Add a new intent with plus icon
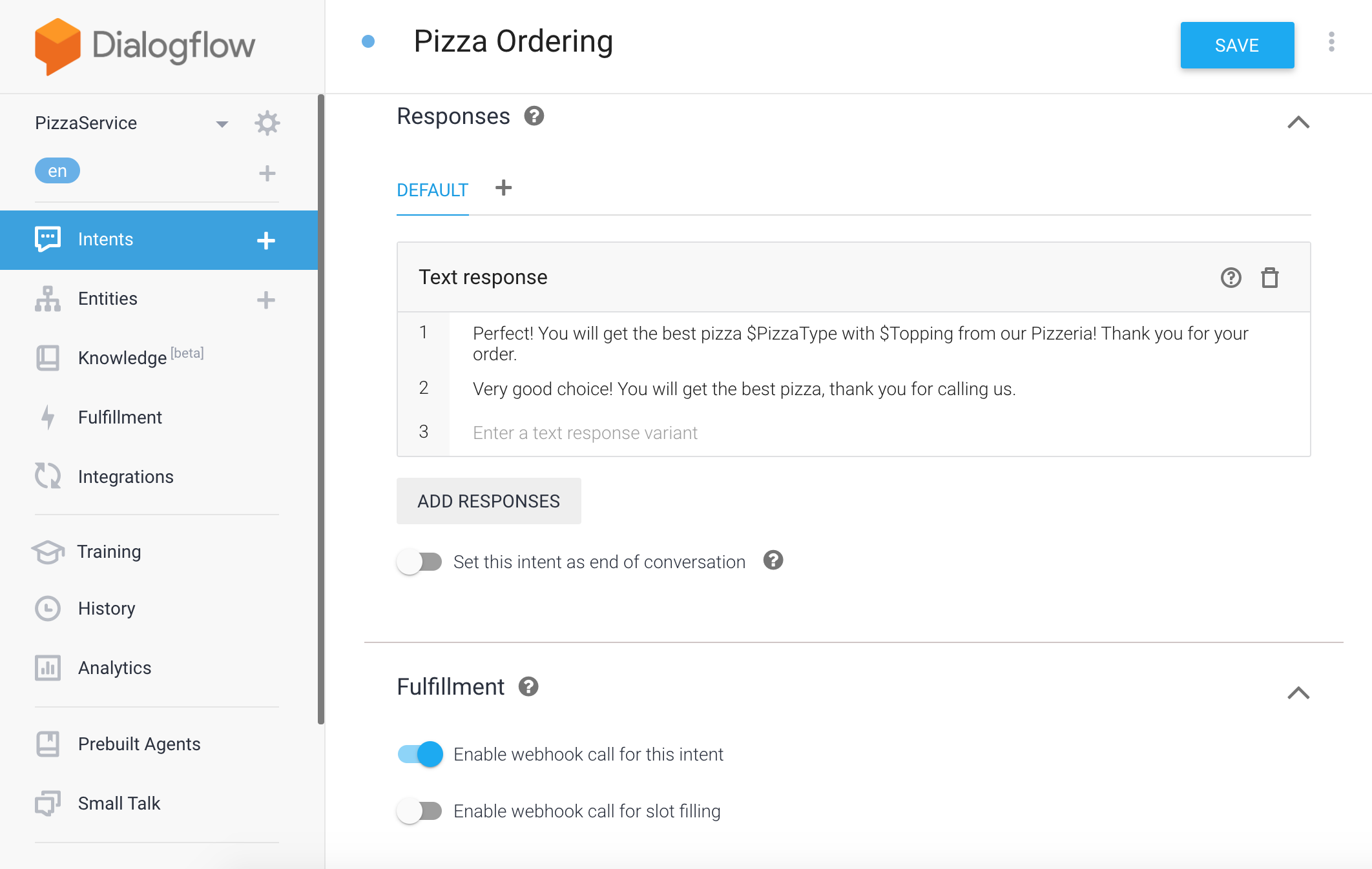The image size is (1372, 869). click(x=266, y=241)
